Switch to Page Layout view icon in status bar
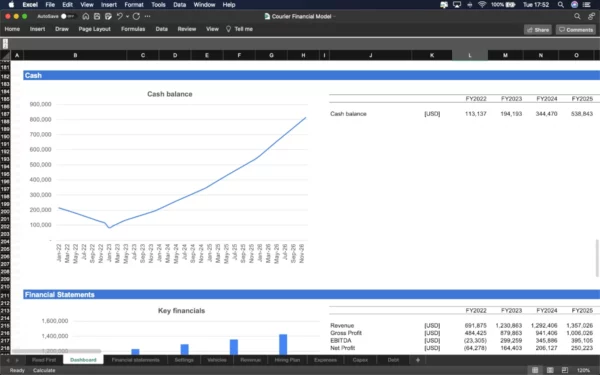 pyautogui.click(x=550, y=370)
